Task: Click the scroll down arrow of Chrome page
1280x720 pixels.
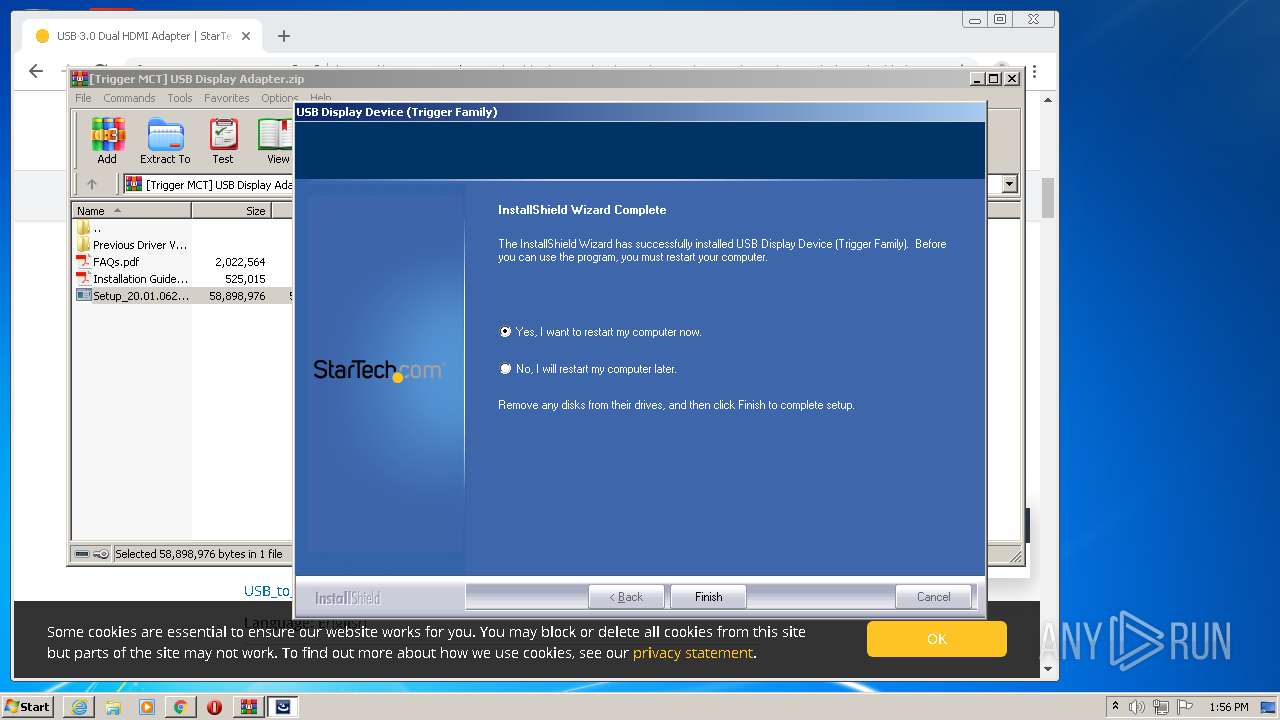Action: pyautogui.click(x=1048, y=669)
